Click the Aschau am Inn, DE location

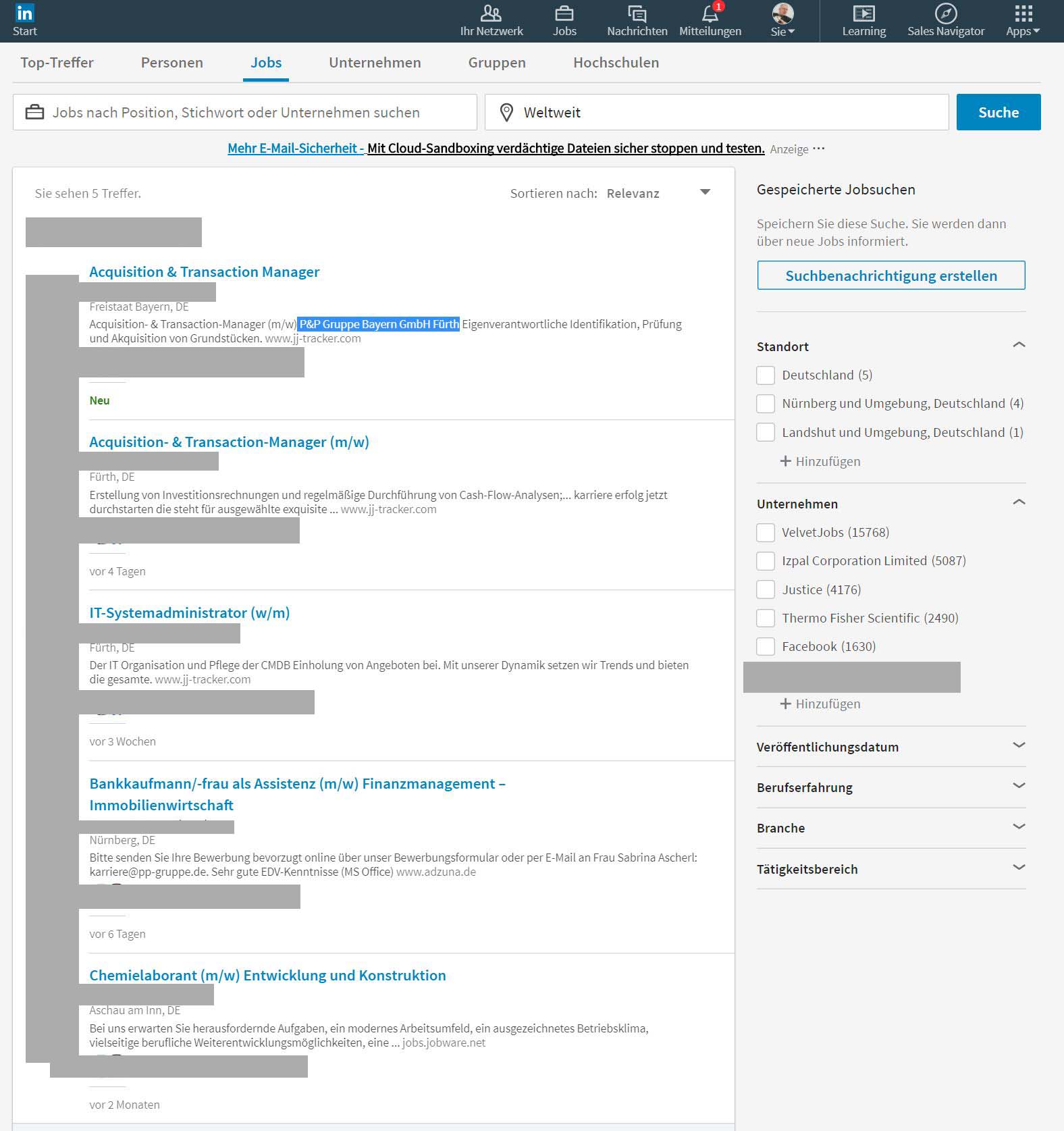click(134, 1010)
